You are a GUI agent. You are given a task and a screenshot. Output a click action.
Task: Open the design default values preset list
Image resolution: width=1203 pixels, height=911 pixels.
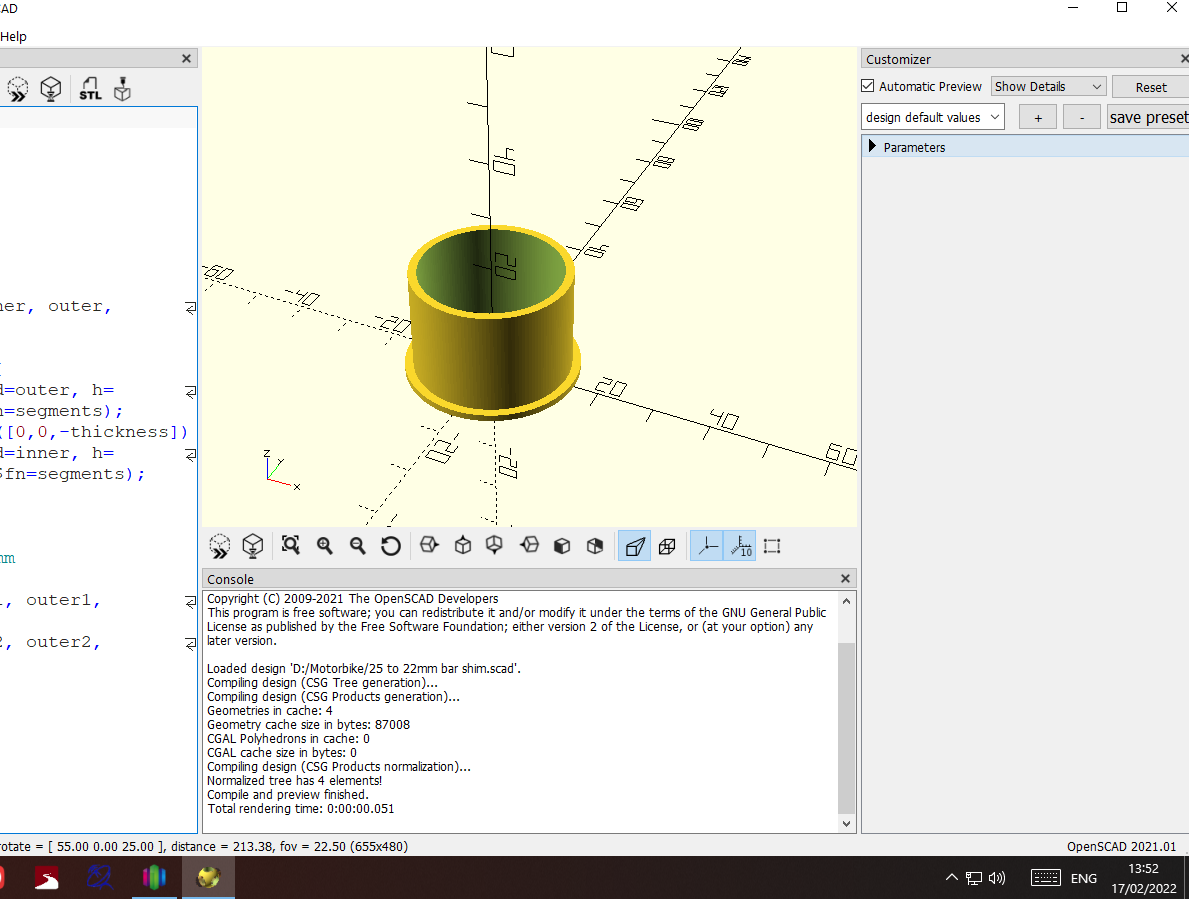(931, 117)
